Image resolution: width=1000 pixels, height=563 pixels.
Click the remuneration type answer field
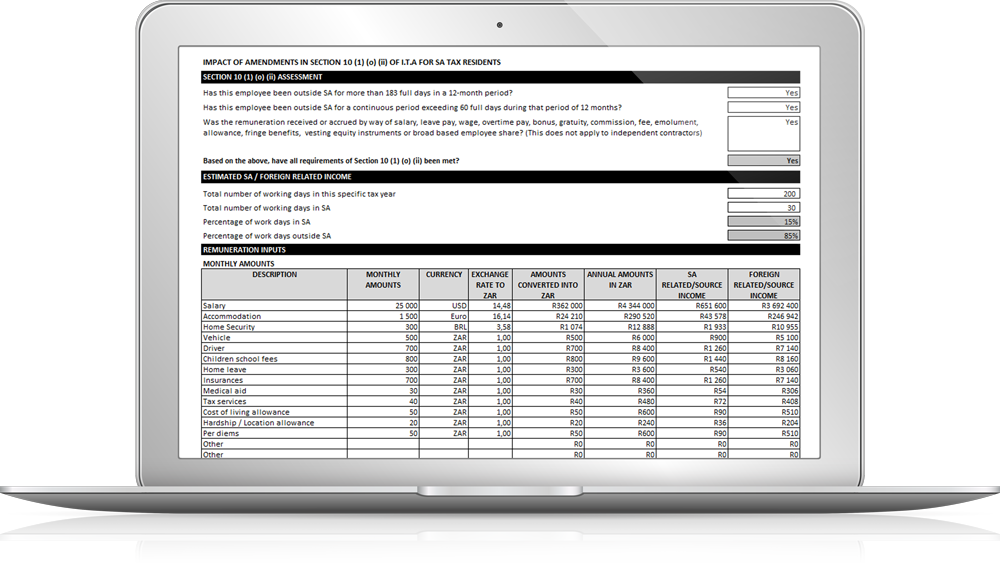pos(763,133)
